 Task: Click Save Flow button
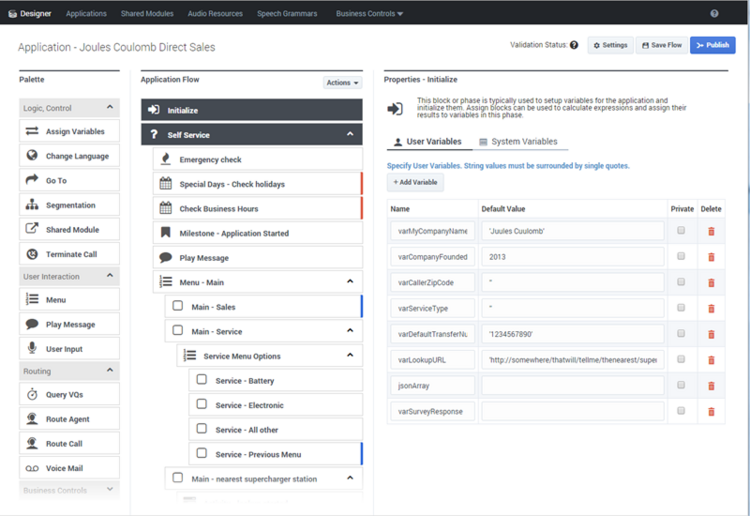tap(662, 45)
